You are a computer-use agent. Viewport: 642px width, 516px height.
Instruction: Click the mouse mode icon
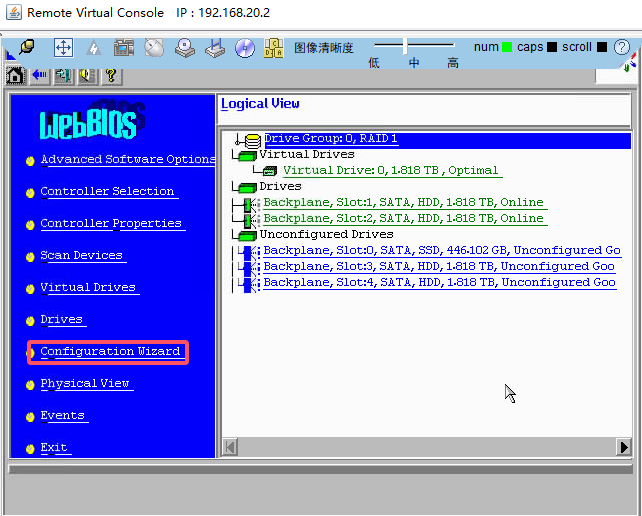click(x=154, y=48)
